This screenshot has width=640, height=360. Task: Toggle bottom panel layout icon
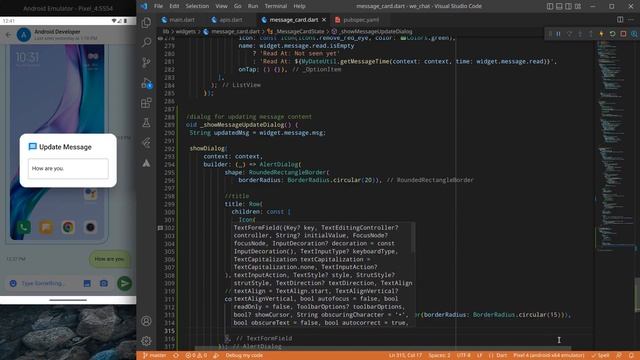(559, 6)
